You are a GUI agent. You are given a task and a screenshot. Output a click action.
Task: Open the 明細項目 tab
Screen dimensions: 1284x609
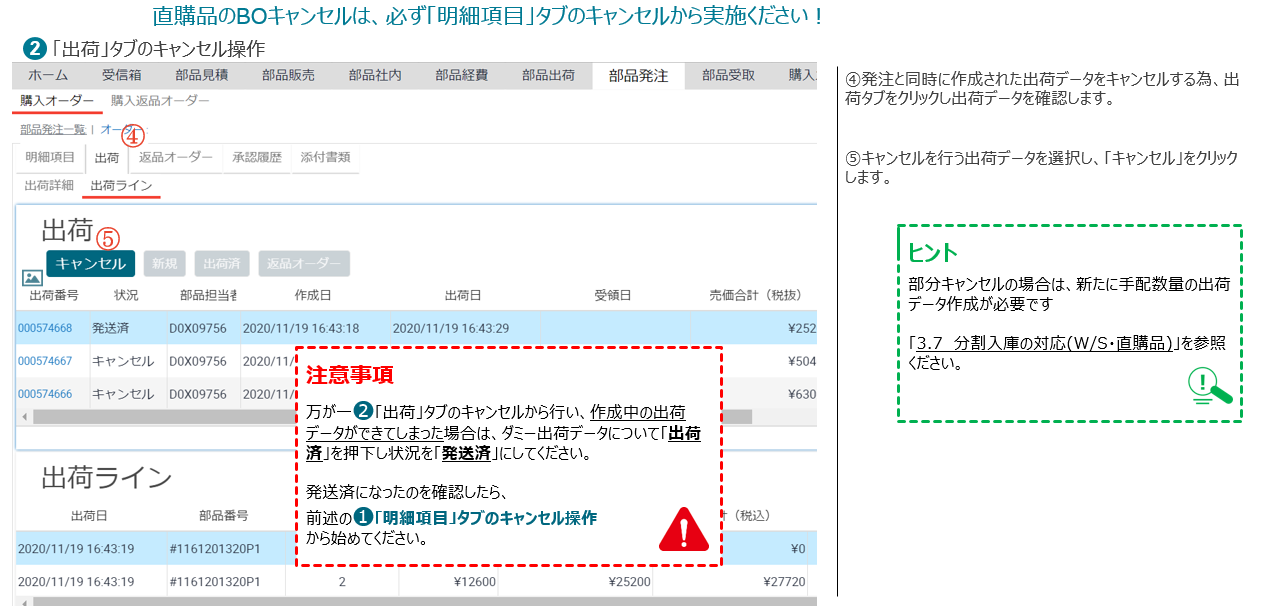pyautogui.click(x=50, y=158)
